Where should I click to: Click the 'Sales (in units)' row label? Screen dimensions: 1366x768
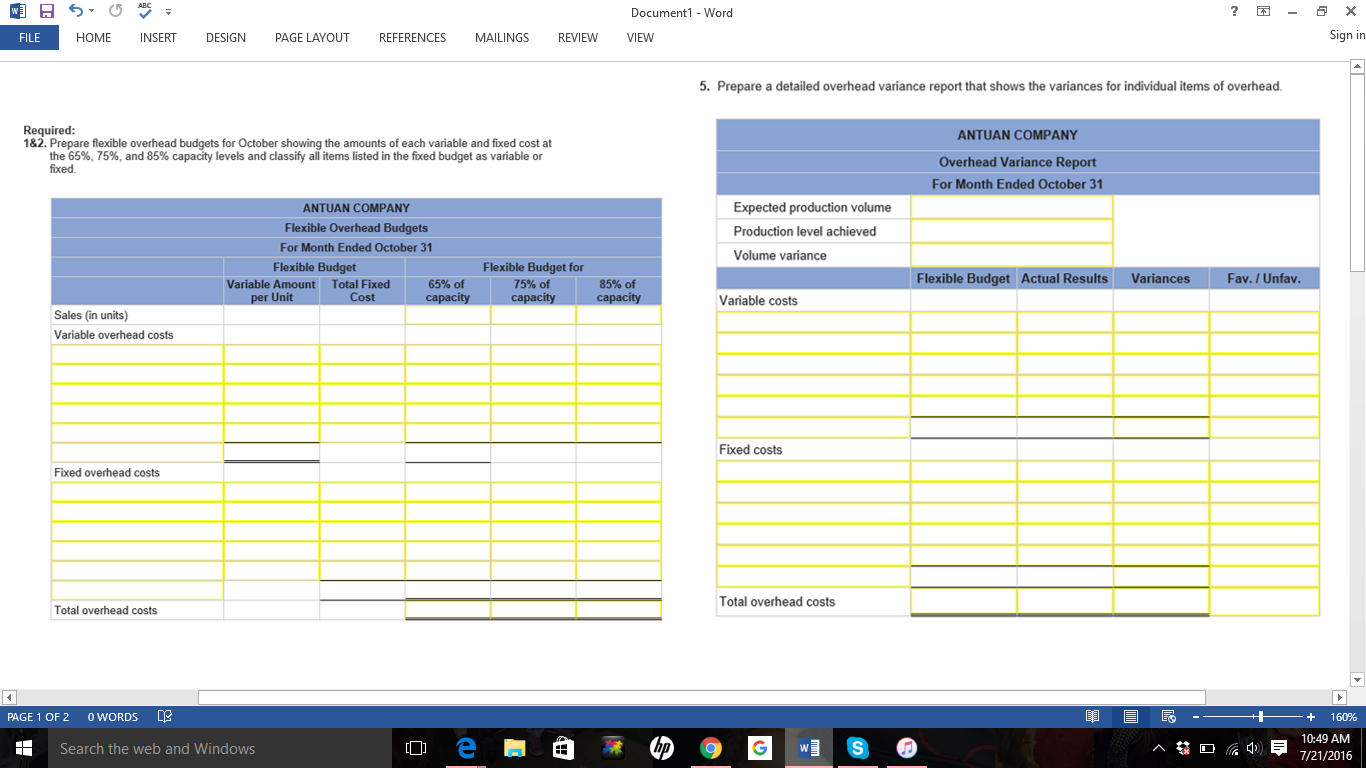coord(91,315)
